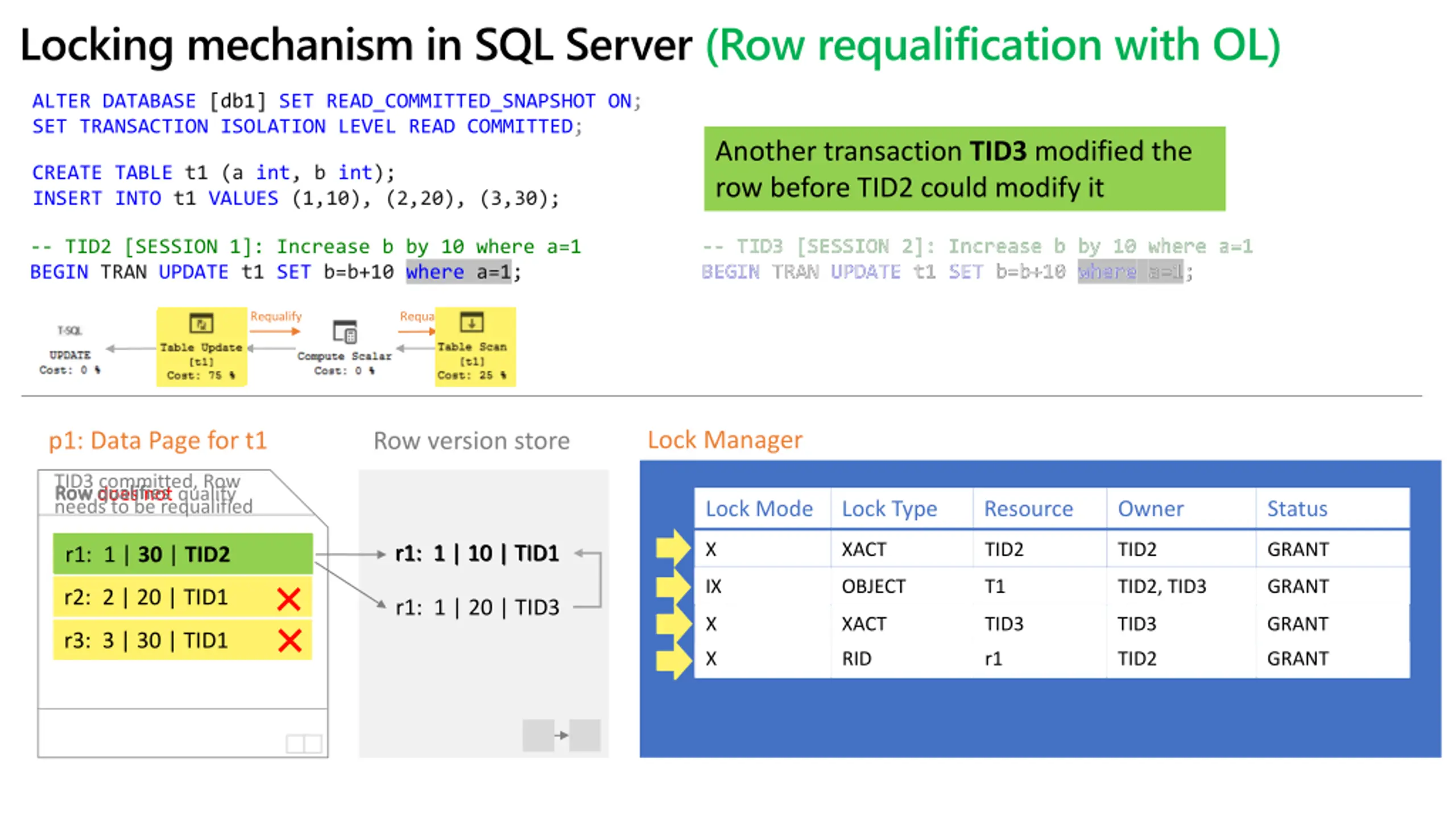Click the small double-box icon at data page bottom
The height and width of the screenshot is (819, 1456).
tap(304, 743)
